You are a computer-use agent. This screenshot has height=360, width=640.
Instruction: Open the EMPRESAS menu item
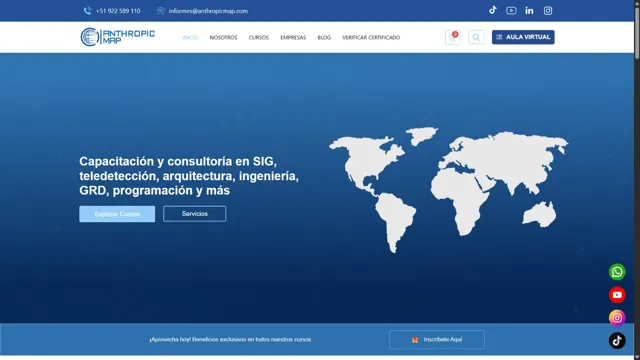pyautogui.click(x=293, y=38)
